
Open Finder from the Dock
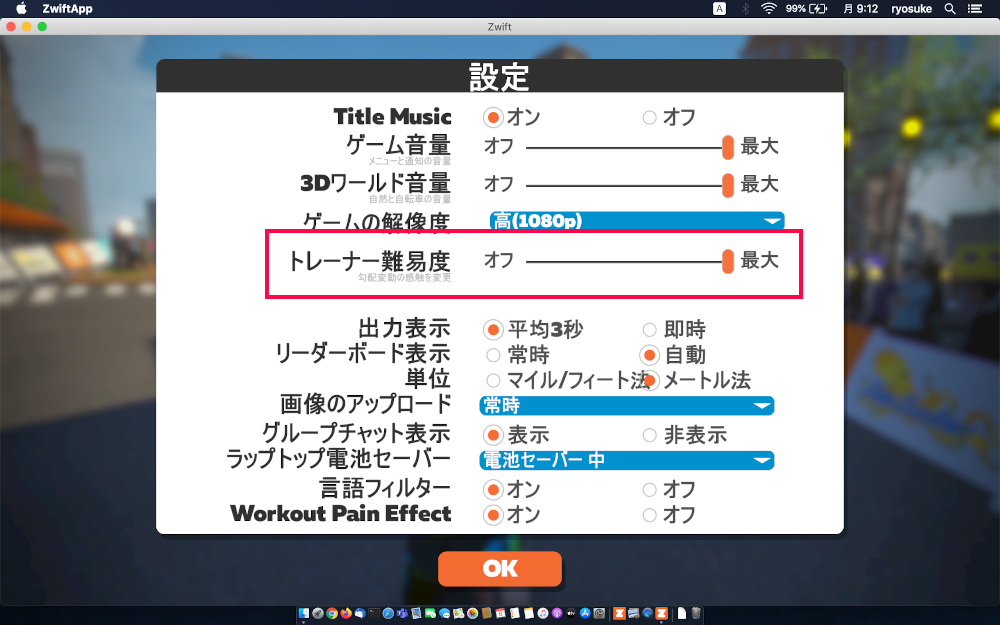(304, 614)
